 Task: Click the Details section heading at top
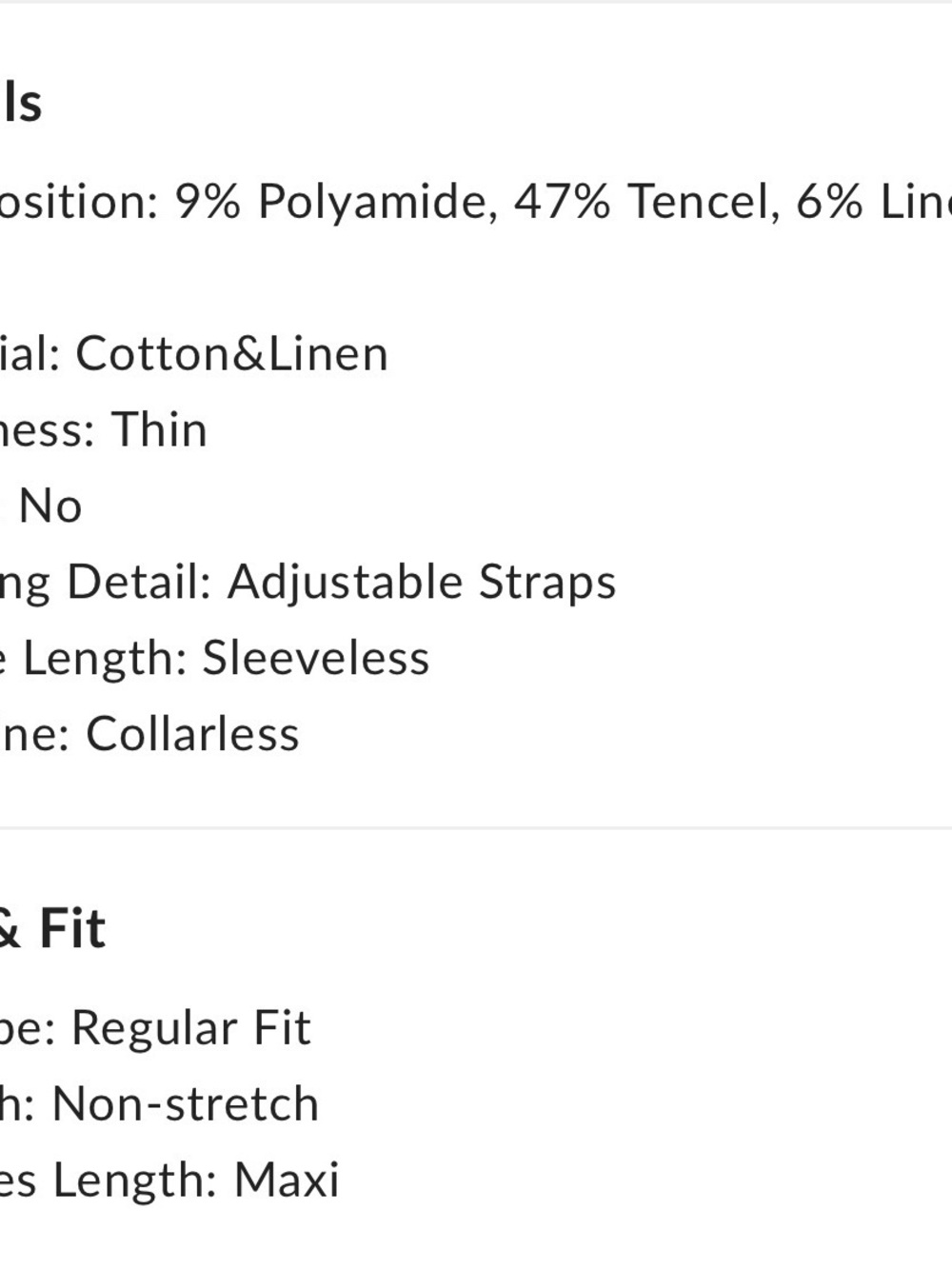pyautogui.click(x=21, y=102)
